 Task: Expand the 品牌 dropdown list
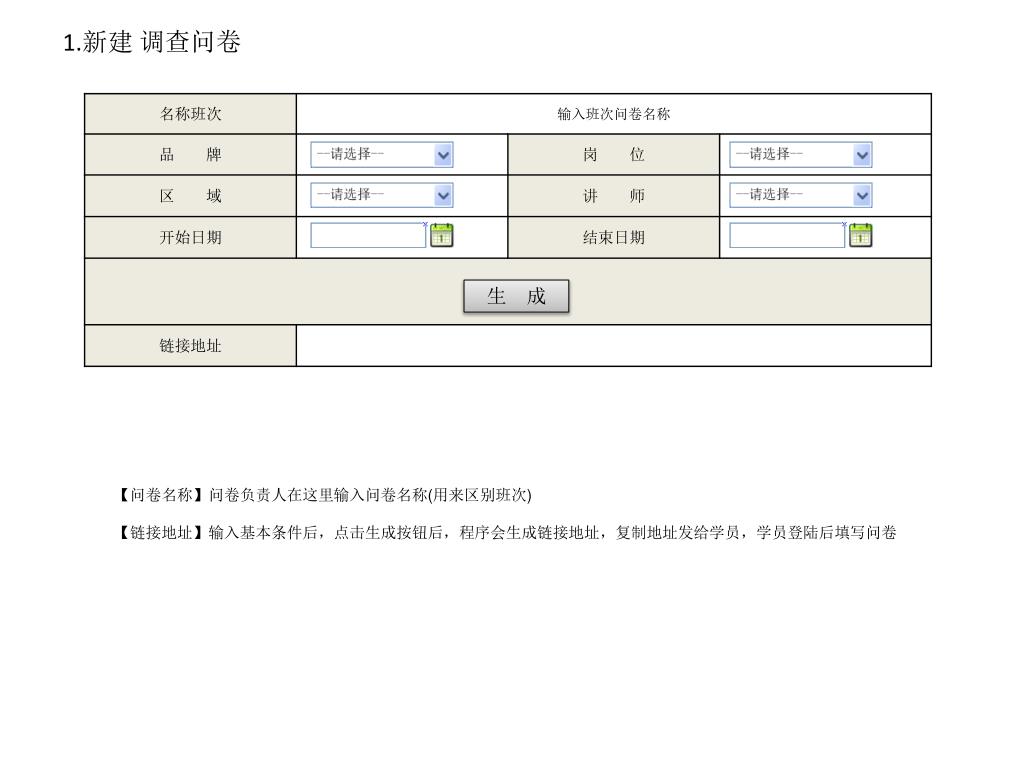[x=382, y=155]
